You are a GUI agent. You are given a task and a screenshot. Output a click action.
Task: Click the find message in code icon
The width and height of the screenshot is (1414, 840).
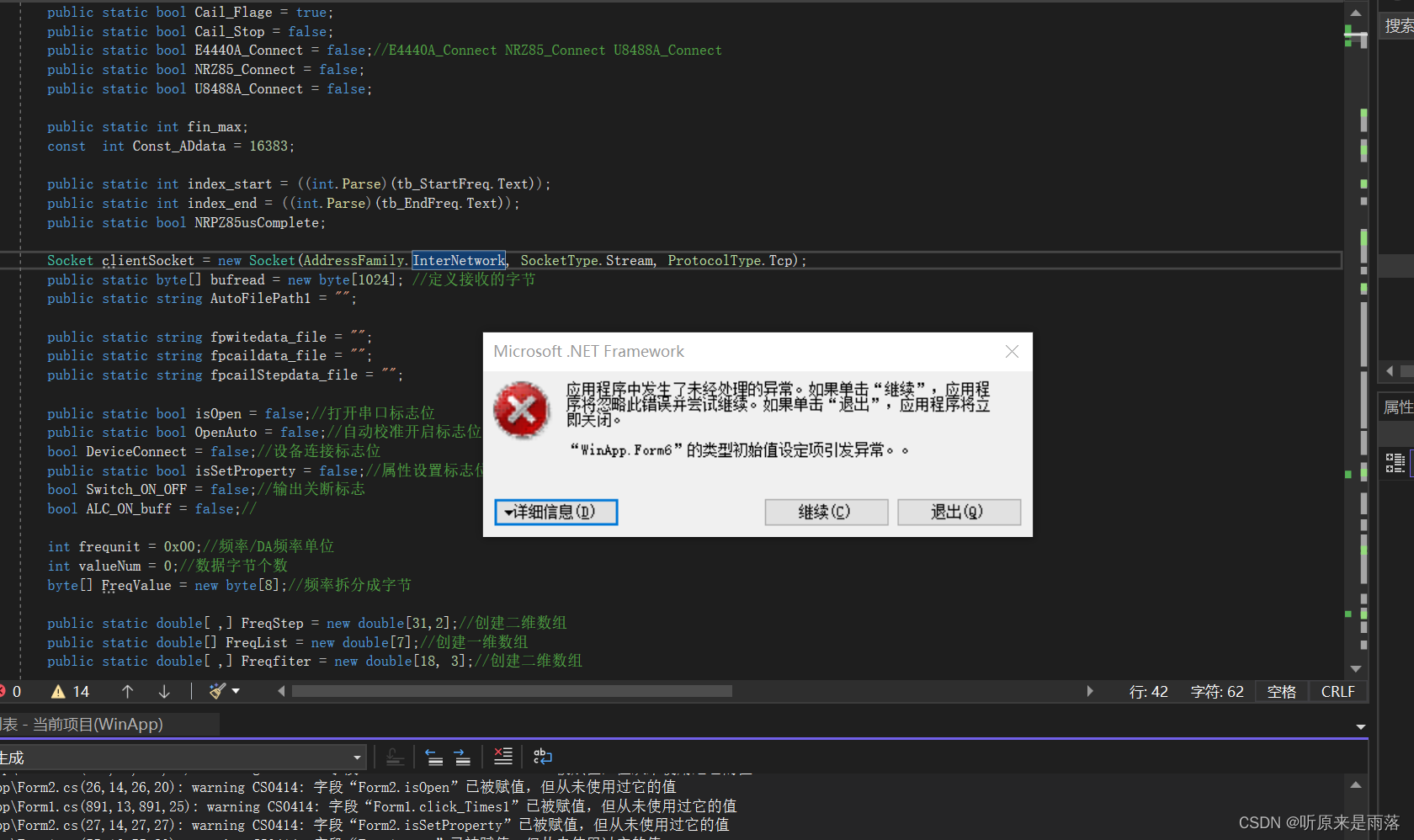coord(395,757)
